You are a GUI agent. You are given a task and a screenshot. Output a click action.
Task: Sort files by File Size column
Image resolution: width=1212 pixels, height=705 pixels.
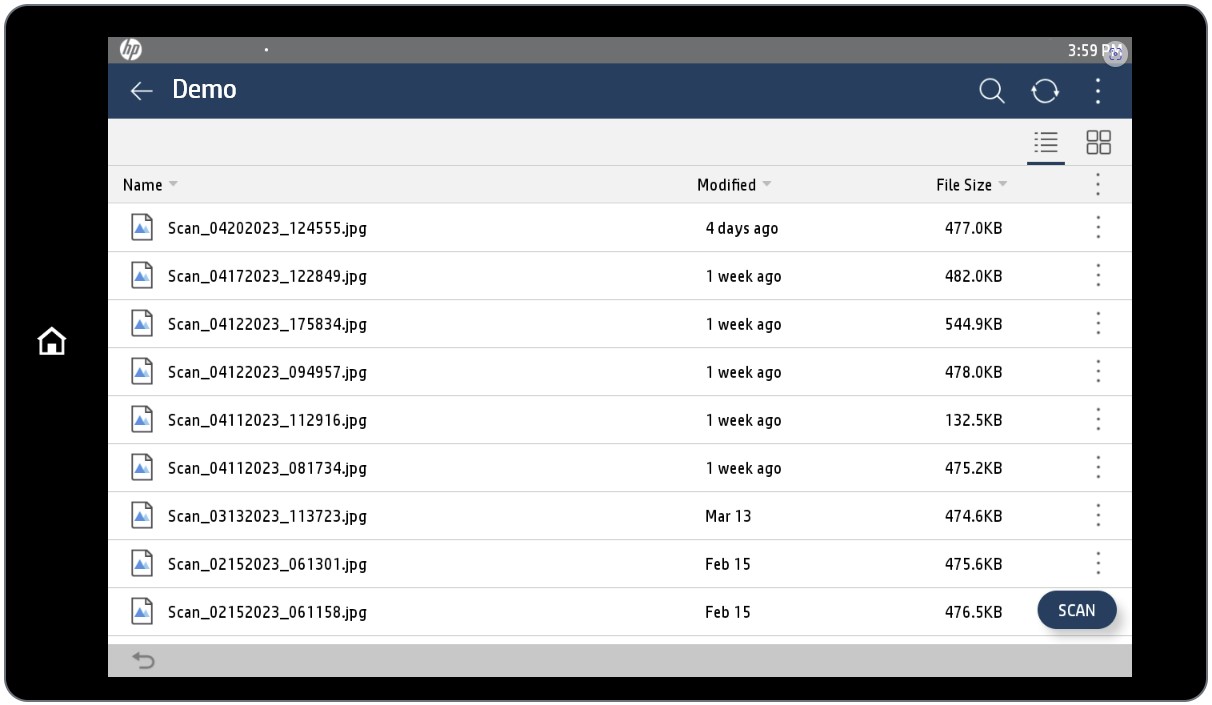click(971, 185)
